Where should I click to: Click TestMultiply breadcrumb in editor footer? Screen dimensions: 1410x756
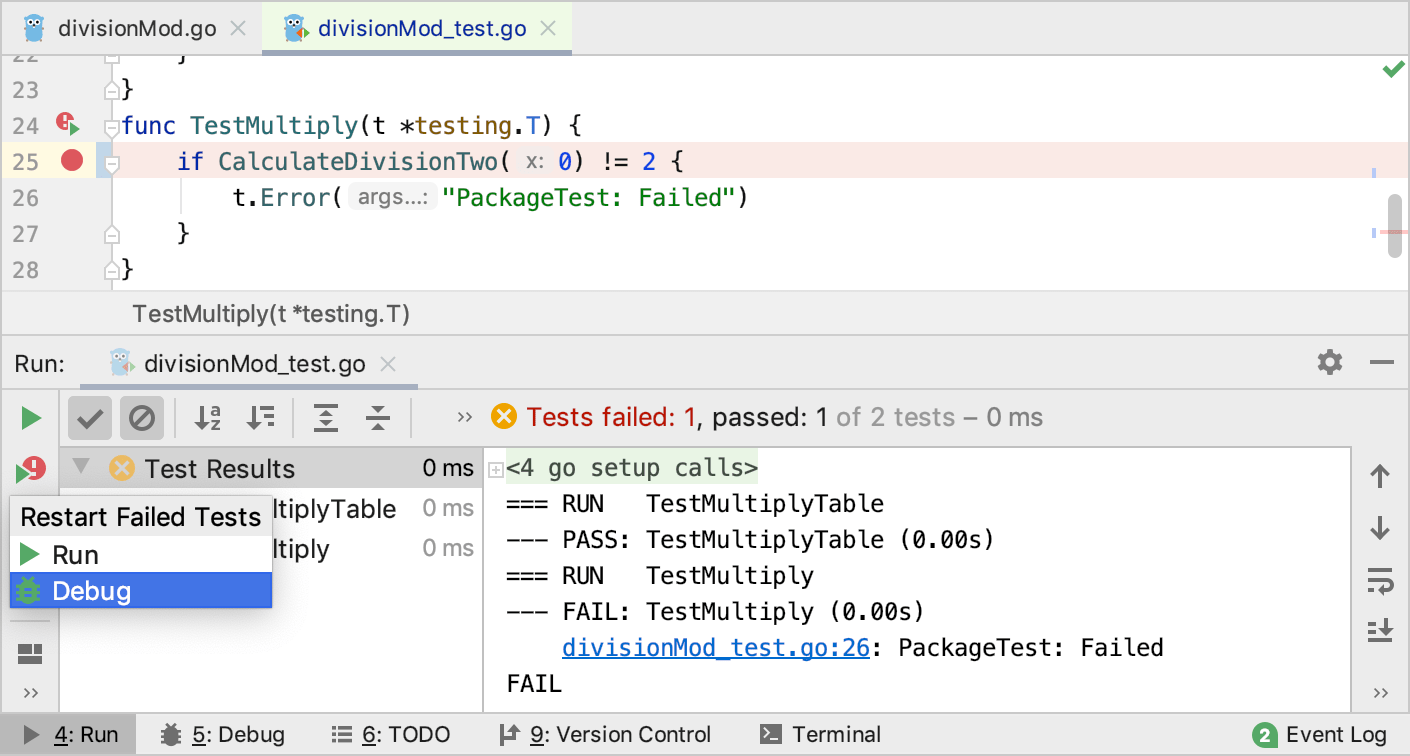(271, 314)
